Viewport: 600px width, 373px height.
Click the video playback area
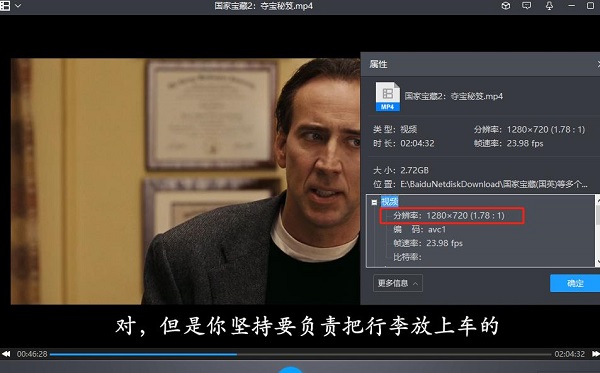coord(185,181)
